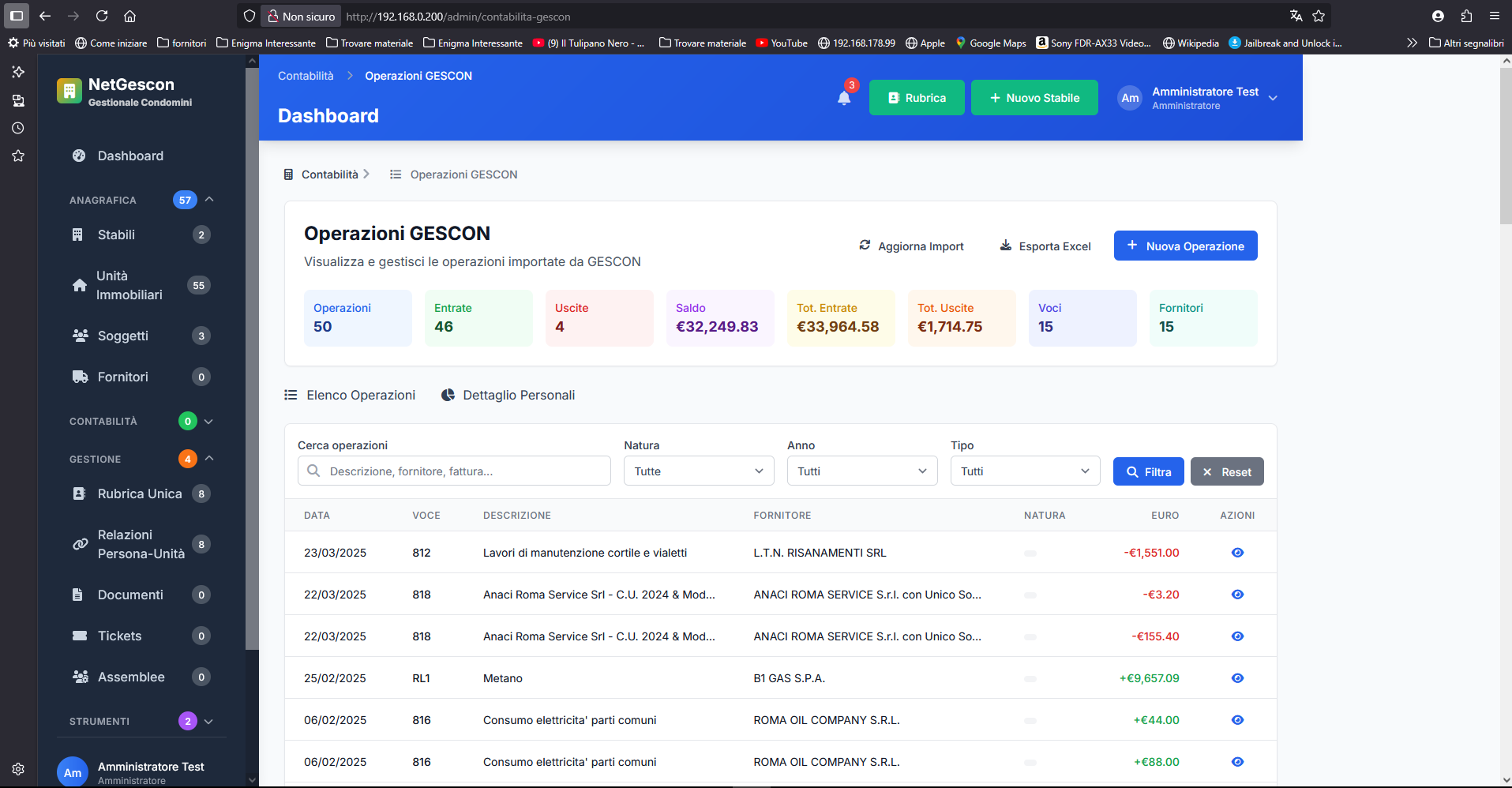Open the notifications bell icon
1512x788 pixels.
tap(843, 98)
